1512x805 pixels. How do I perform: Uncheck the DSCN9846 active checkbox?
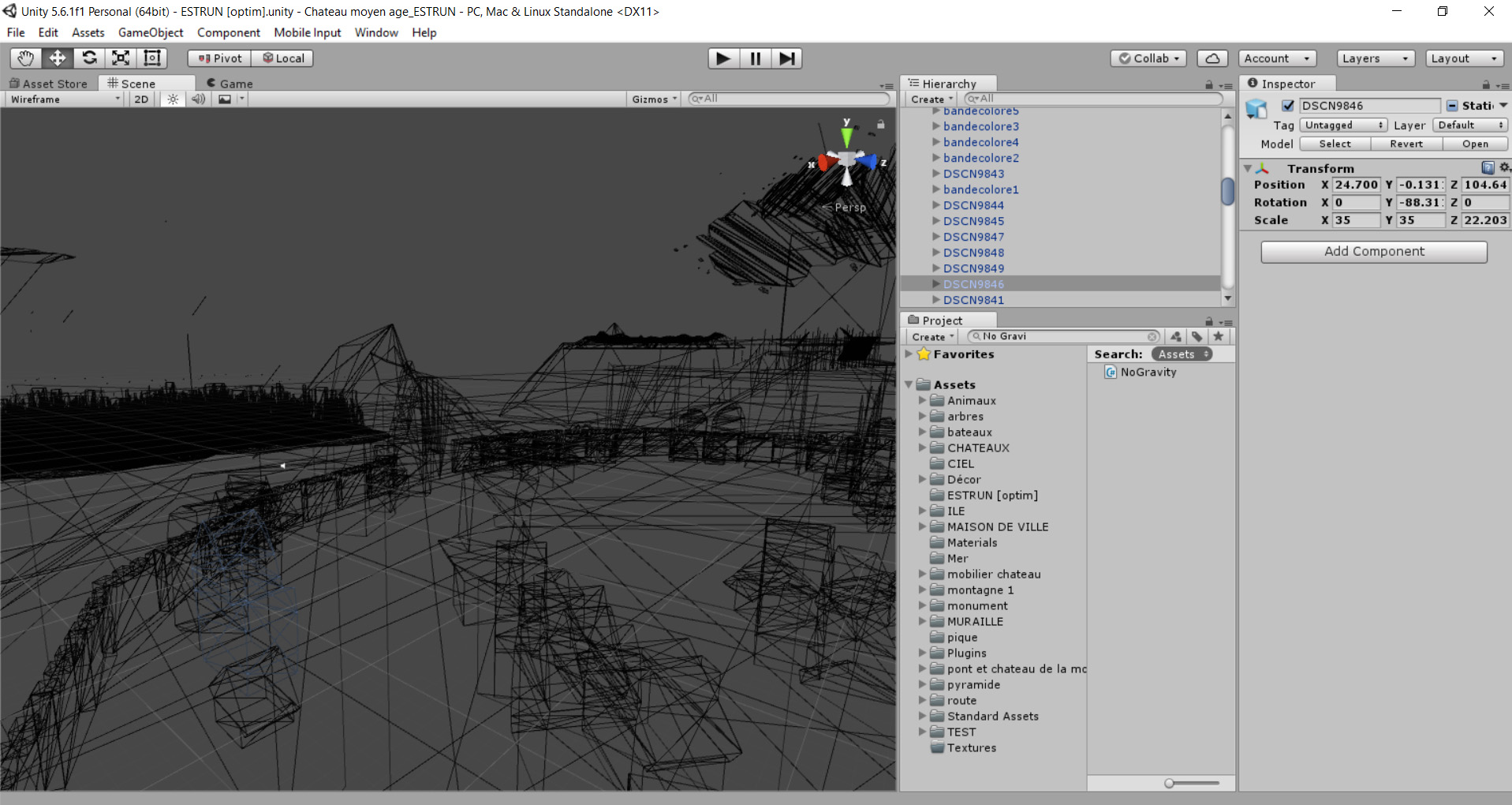(x=1288, y=106)
